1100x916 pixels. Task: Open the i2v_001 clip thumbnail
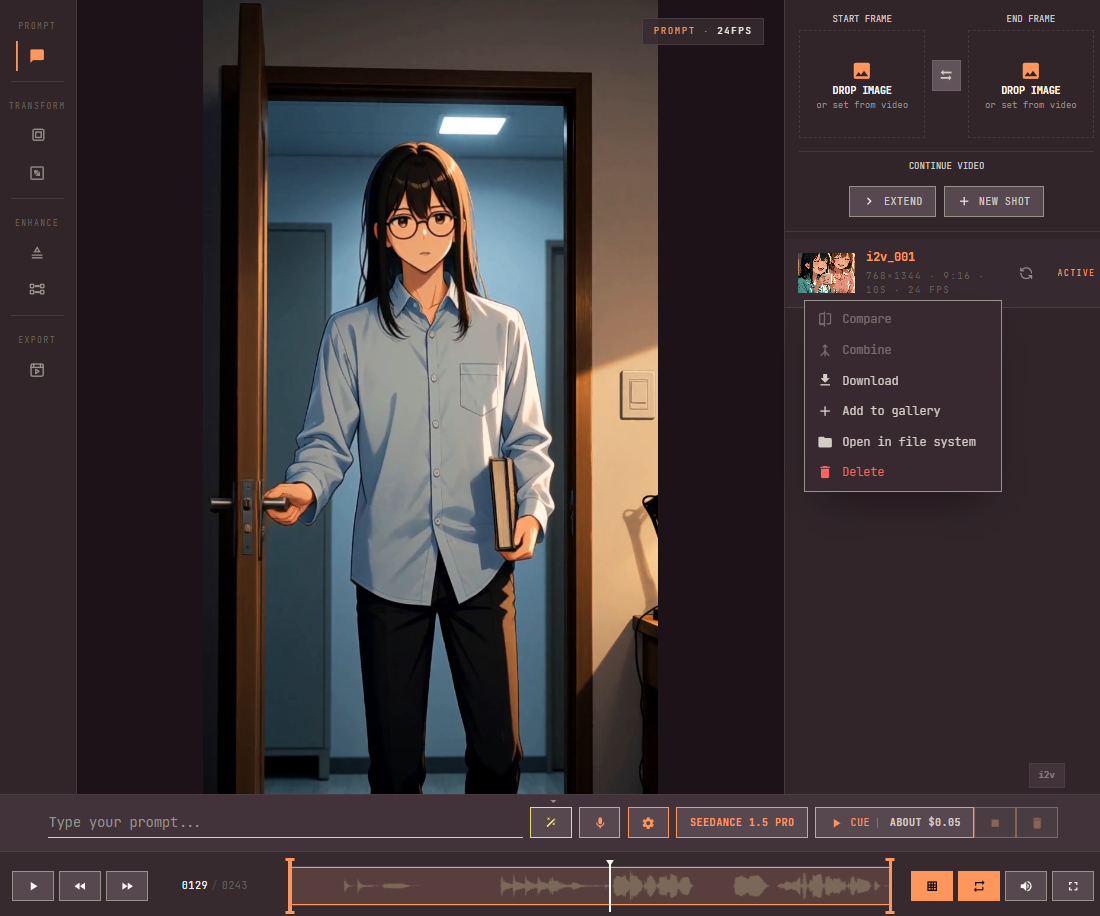click(826, 272)
